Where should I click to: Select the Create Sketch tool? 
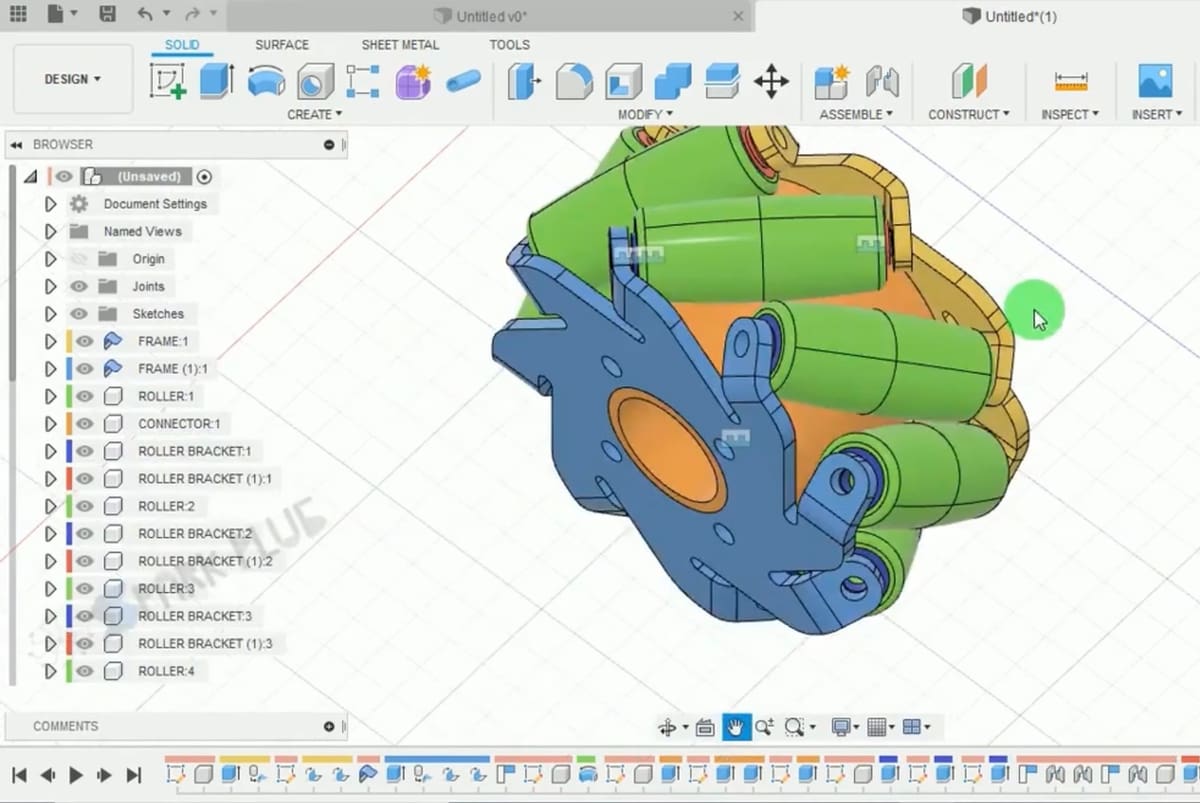pos(167,81)
